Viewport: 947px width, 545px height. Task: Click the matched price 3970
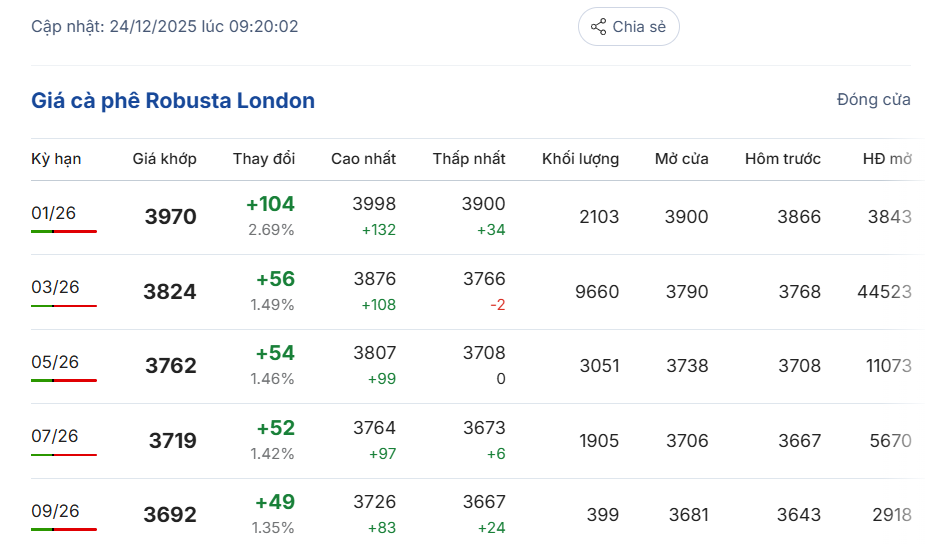tap(170, 217)
